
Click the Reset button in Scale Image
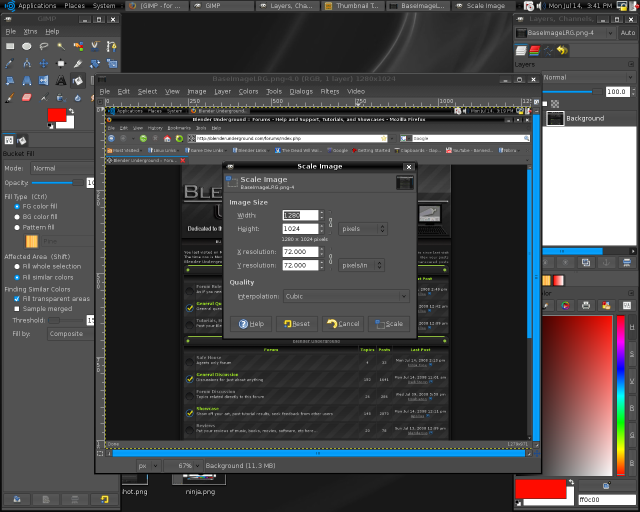tap(297, 324)
